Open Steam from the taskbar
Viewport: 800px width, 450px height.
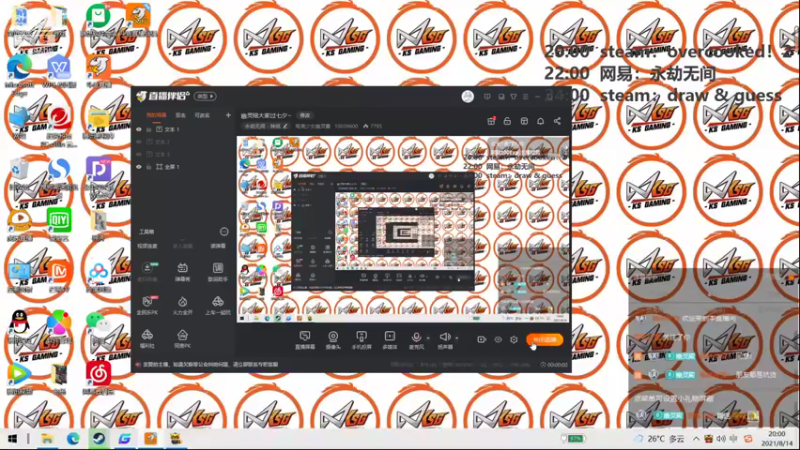click(x=98, y=439)
